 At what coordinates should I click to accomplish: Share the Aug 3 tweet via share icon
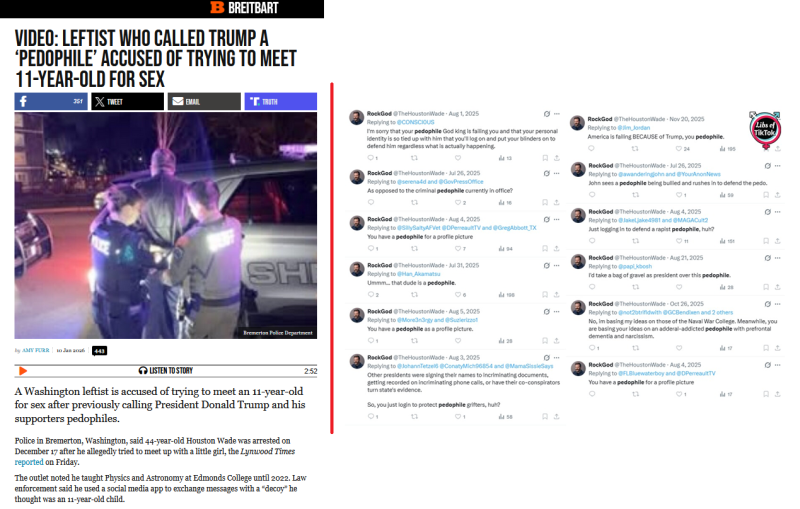[557, 417]
